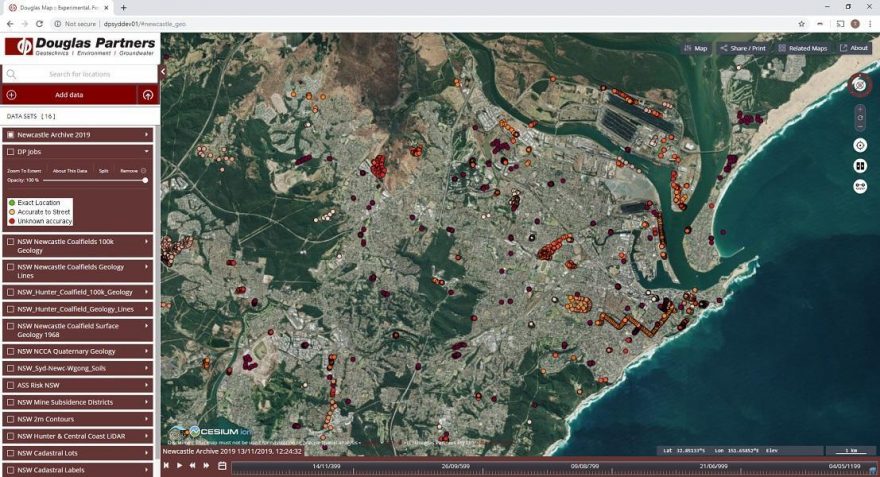Center map on my location icon
This screenshot has width=880, height=477.
click(x=860, y=146)
